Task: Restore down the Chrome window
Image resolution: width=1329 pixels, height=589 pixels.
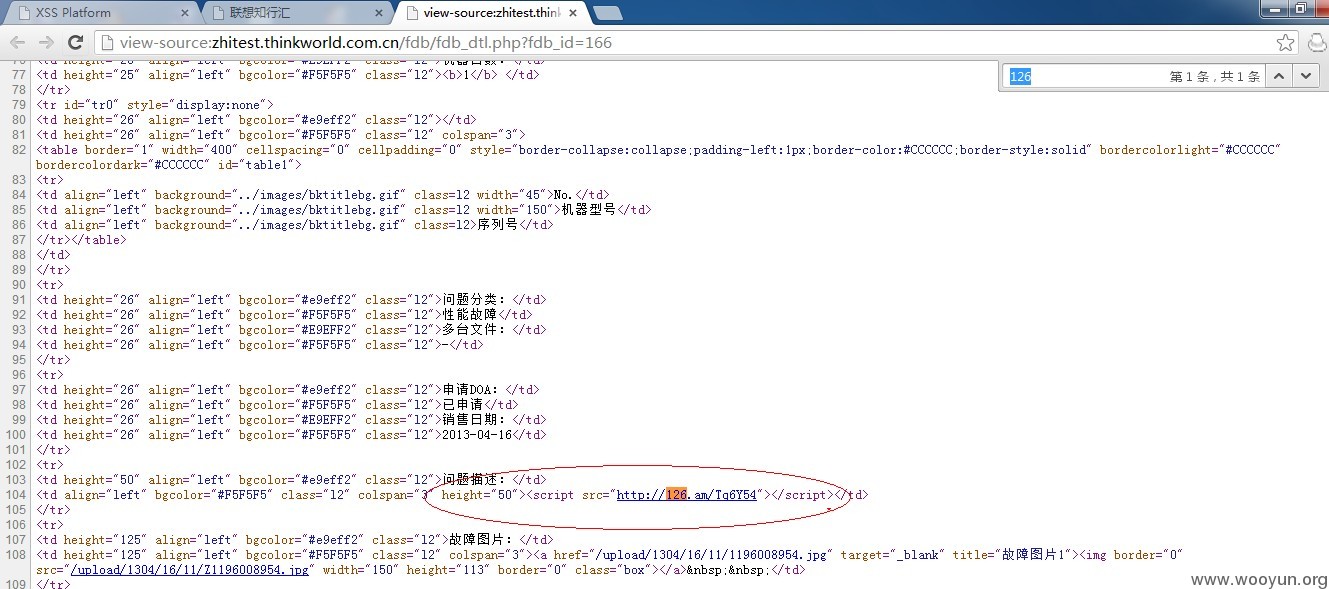Action: click(1301, 8)
